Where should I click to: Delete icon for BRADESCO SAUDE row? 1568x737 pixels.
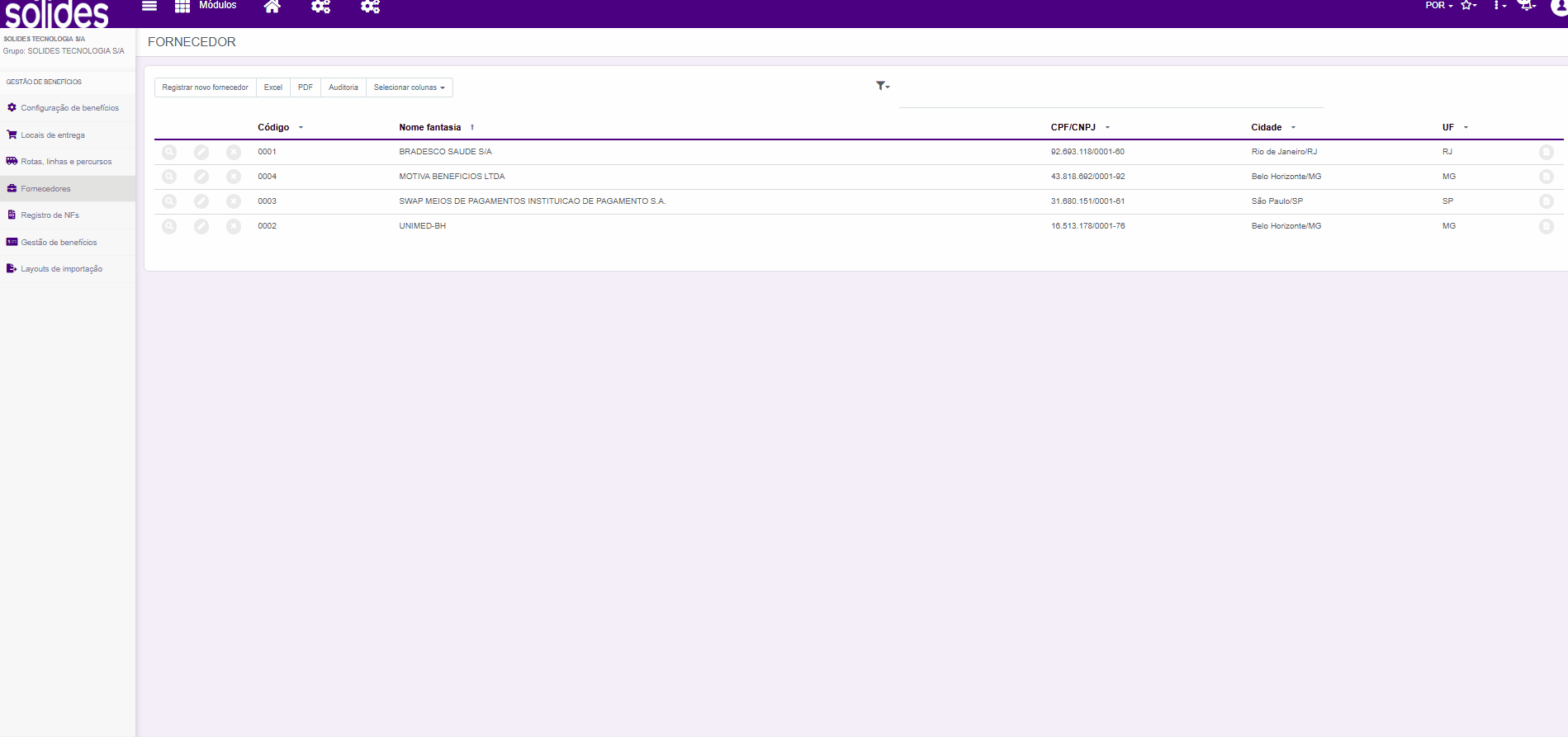(x=234, y=152)
